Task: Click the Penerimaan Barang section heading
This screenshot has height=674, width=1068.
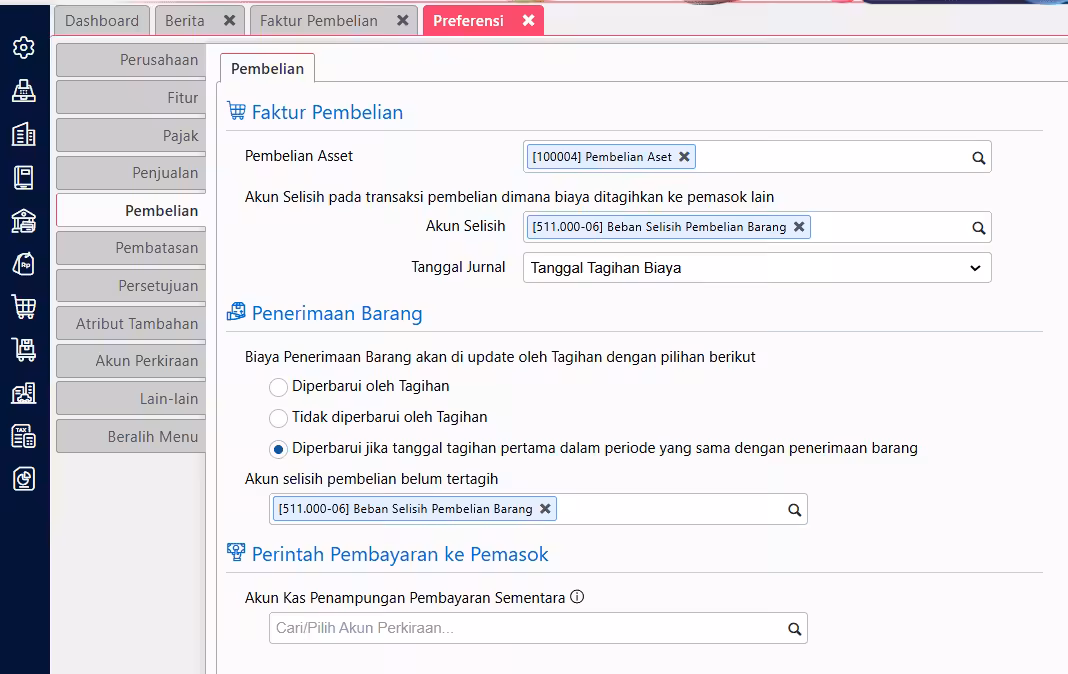Action: click(x=337, y=313)
